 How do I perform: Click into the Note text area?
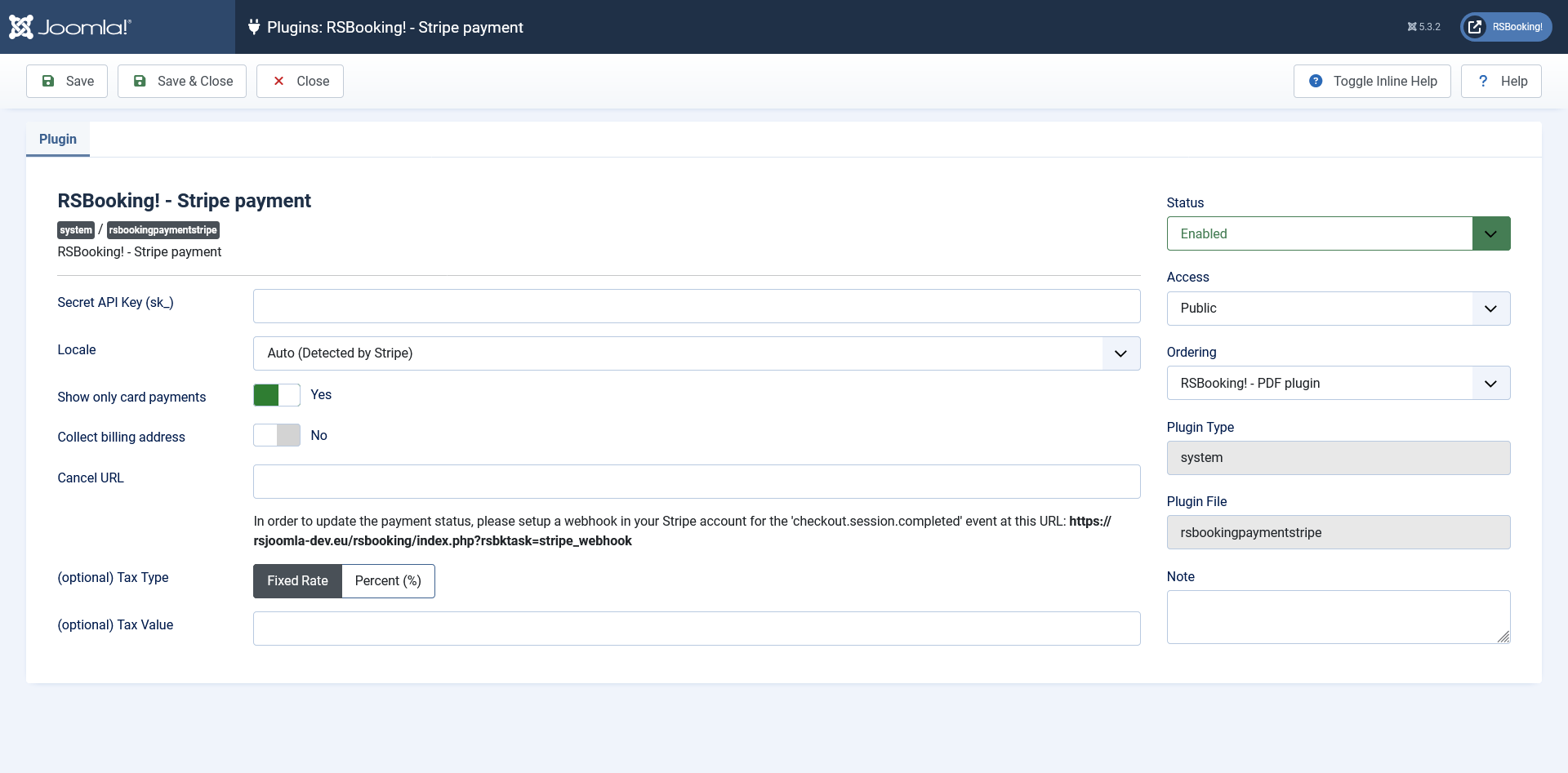(x=1339, y=617)
